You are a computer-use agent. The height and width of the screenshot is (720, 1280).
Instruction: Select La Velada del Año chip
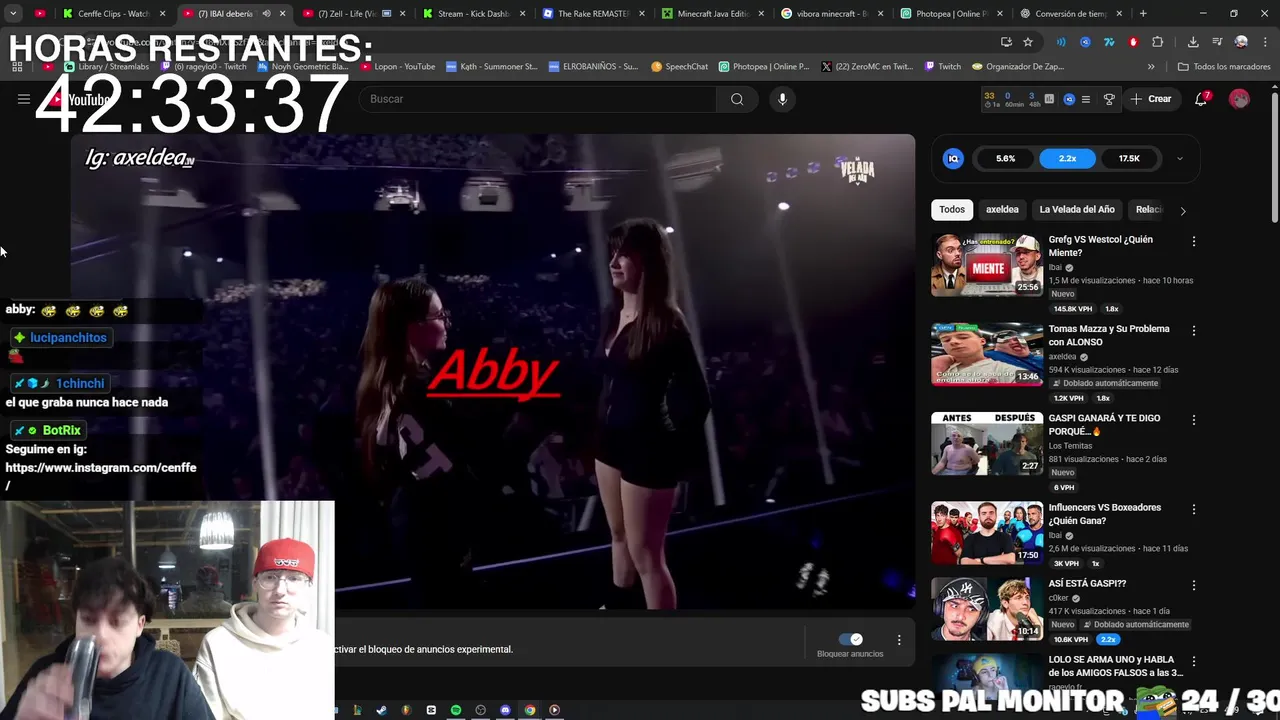click(1077, 210)
